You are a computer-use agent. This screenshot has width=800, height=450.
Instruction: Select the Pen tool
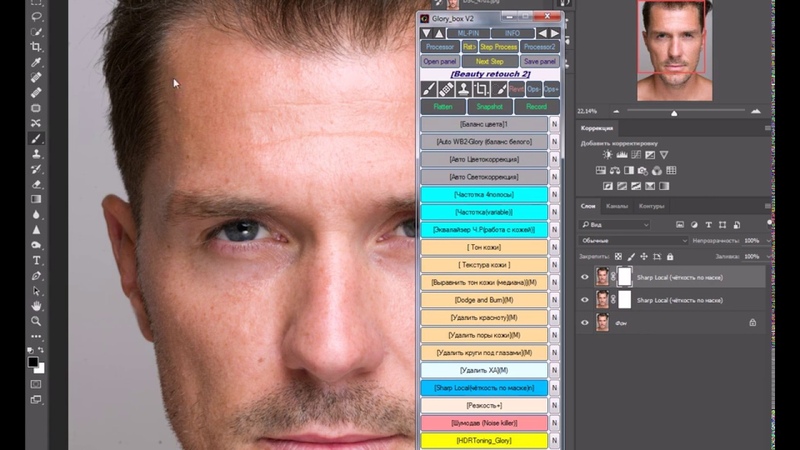point(36,276)
